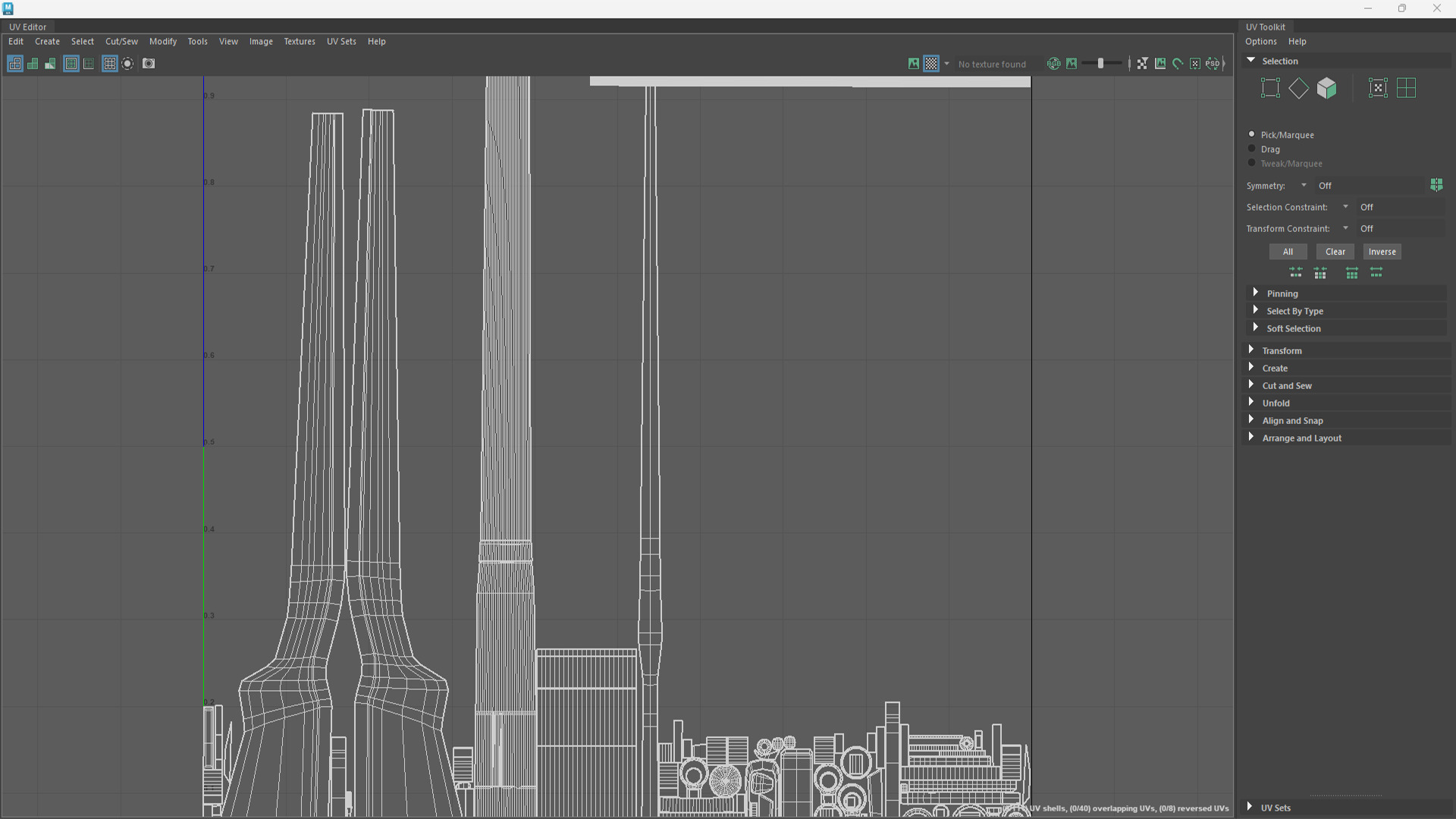Screen dimensions: 1456x819
Task: Select the edge selection mode icon
Action: [1298, 88]
